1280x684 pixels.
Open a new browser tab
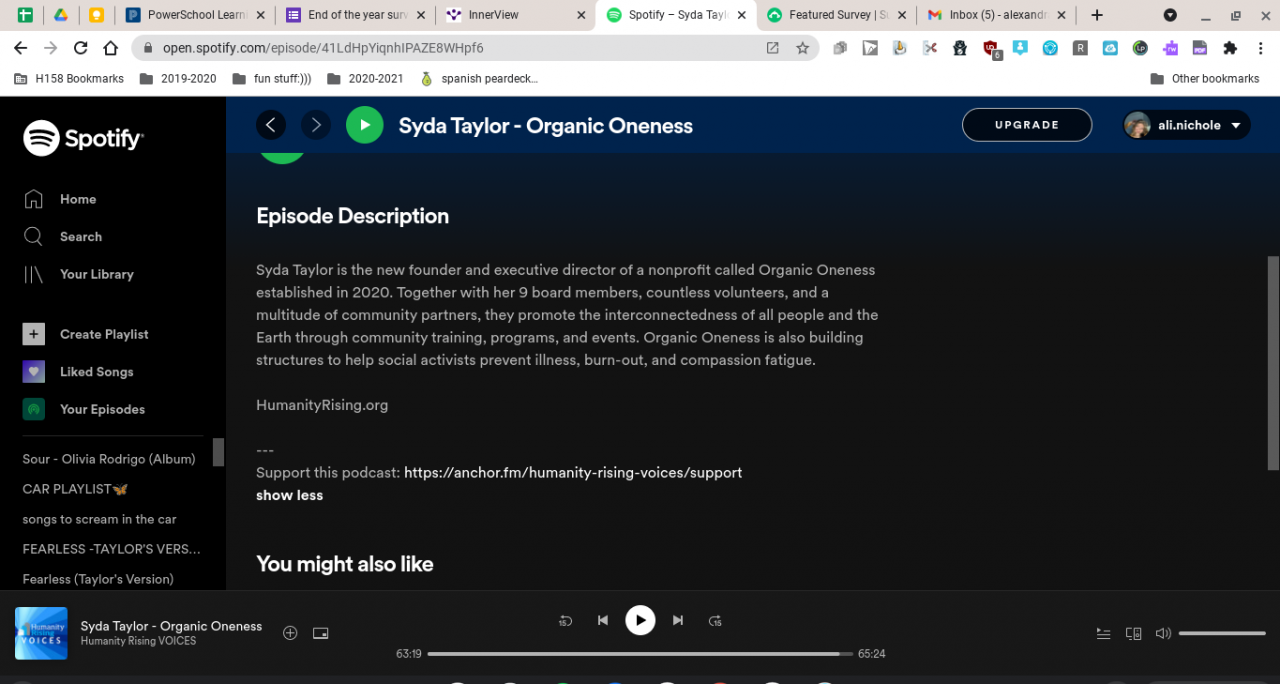[1097, 15]
